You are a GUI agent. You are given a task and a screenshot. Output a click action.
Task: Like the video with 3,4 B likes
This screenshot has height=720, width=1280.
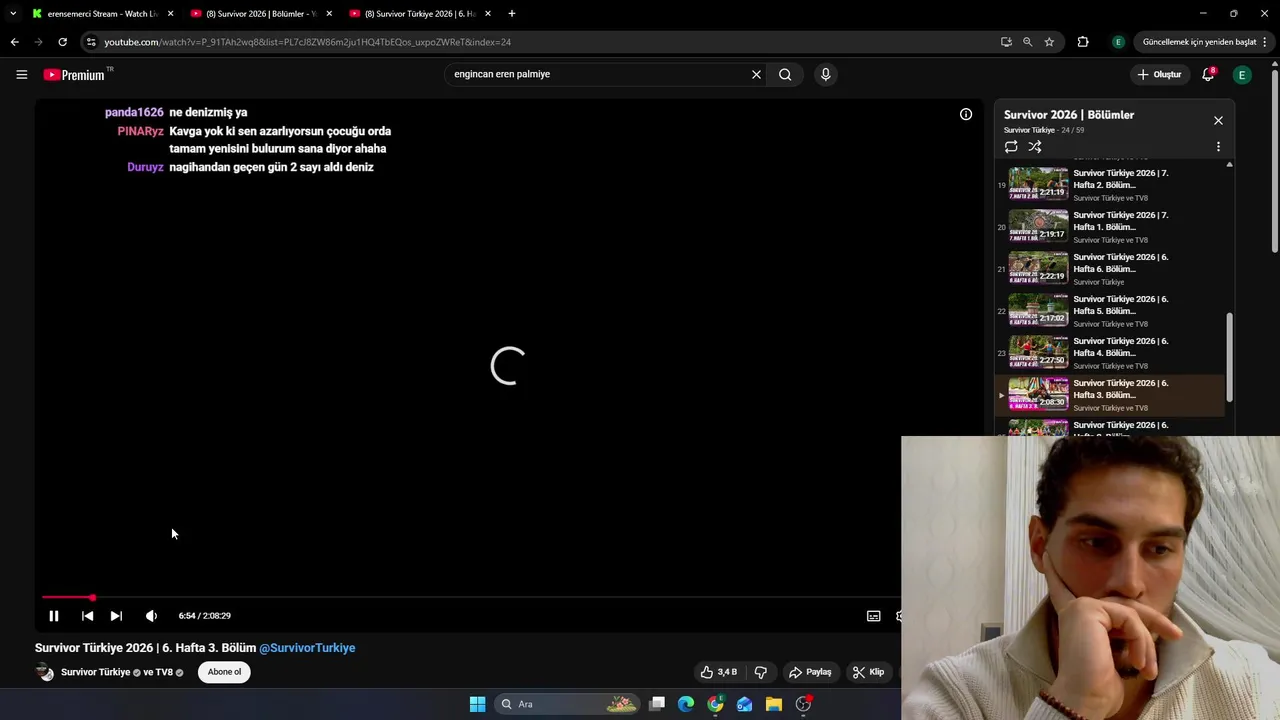click(719, 672)
